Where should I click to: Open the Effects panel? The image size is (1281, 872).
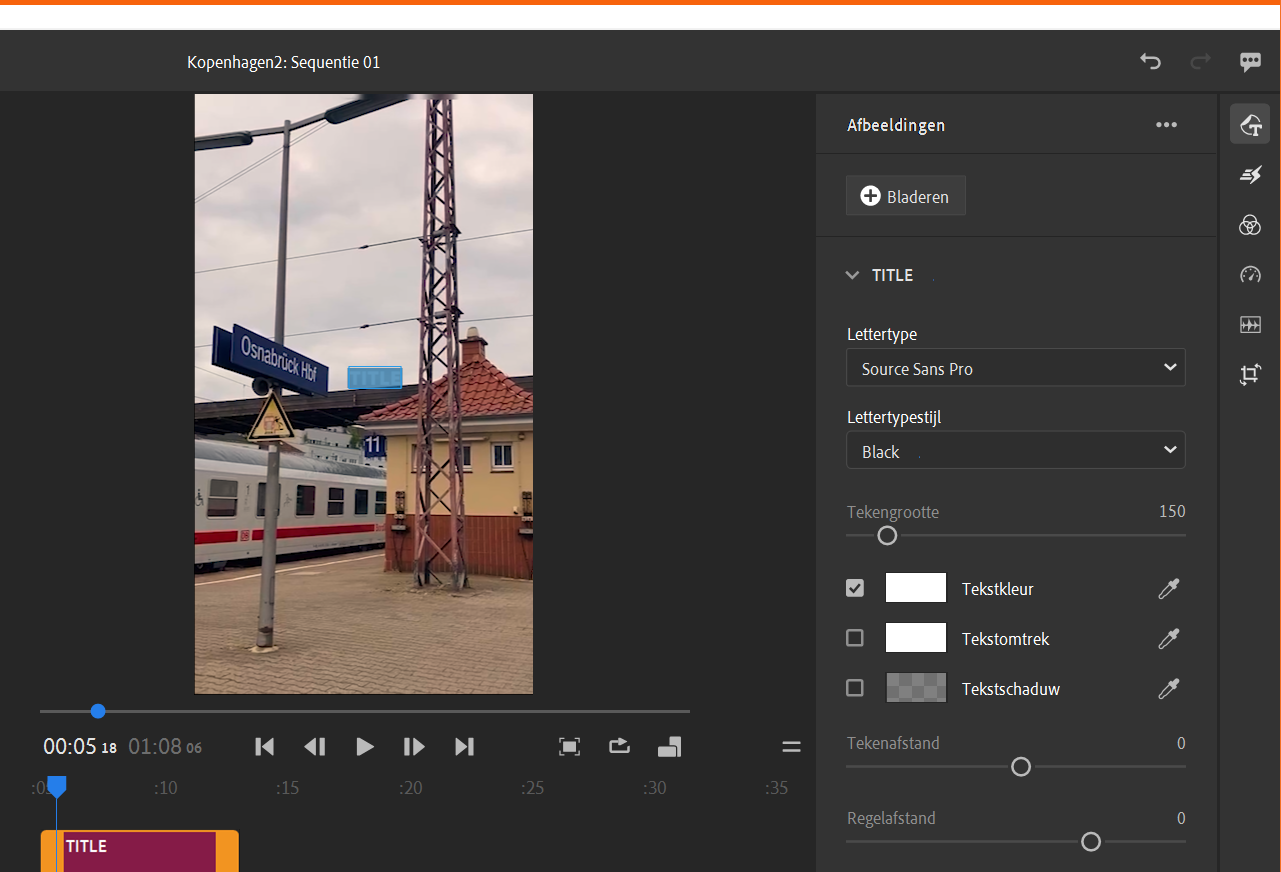1250,174
